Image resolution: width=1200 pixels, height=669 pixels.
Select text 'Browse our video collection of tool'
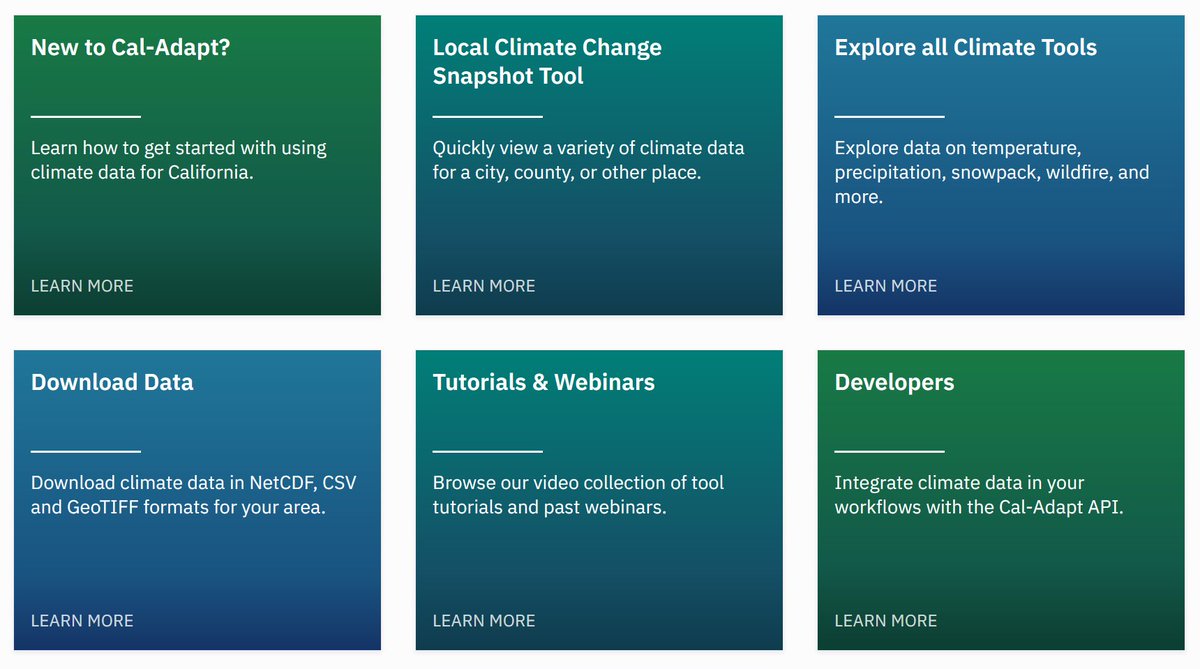tap(578, 483)
